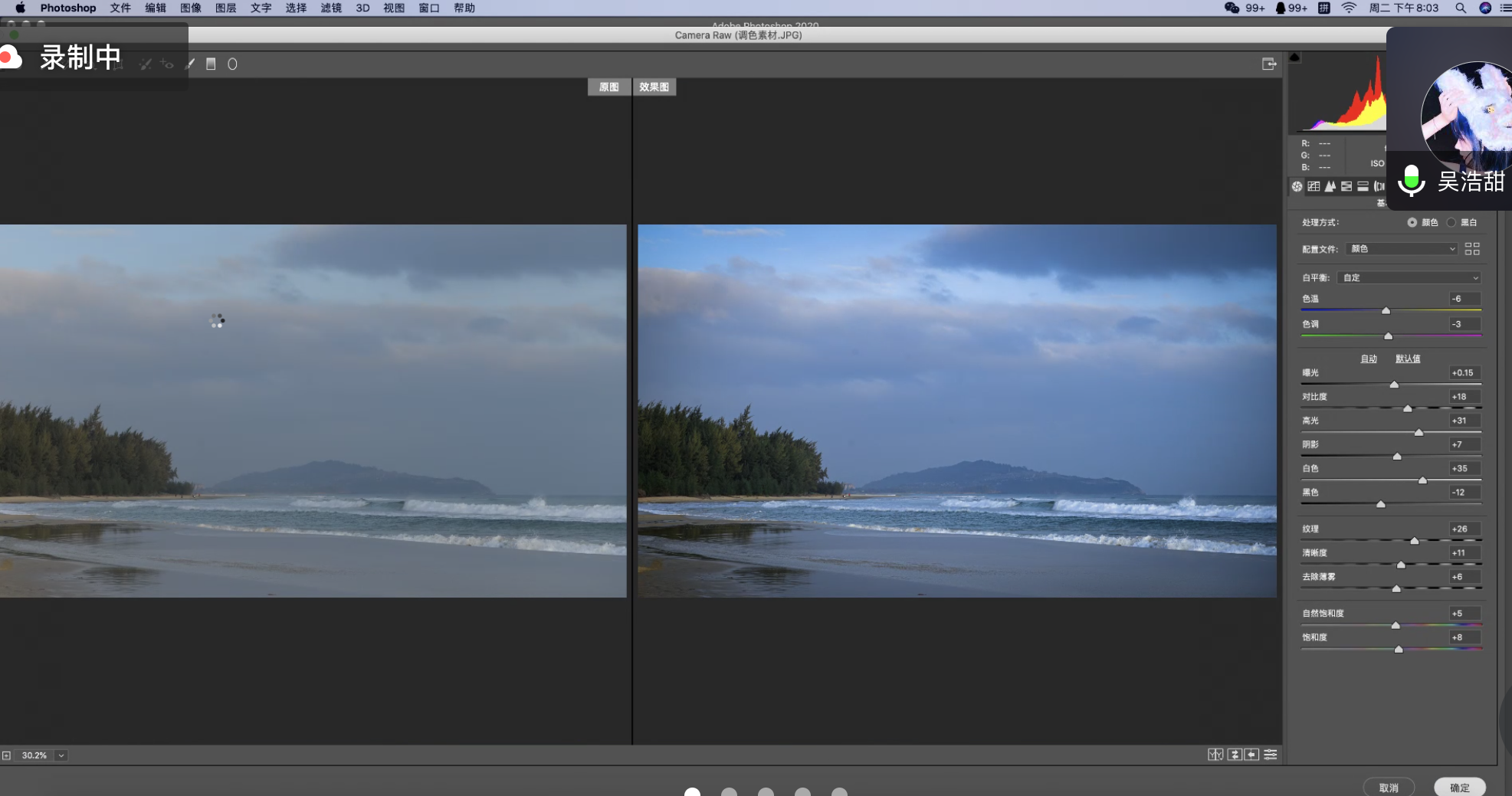
Task: Cycle before/after preview view mode
Action: [1215, 755]
